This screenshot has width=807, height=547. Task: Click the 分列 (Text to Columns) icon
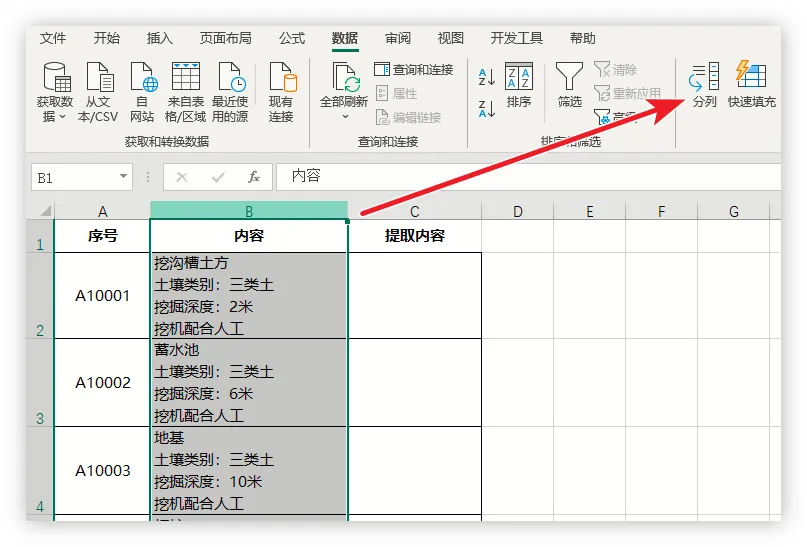[704, 77]
